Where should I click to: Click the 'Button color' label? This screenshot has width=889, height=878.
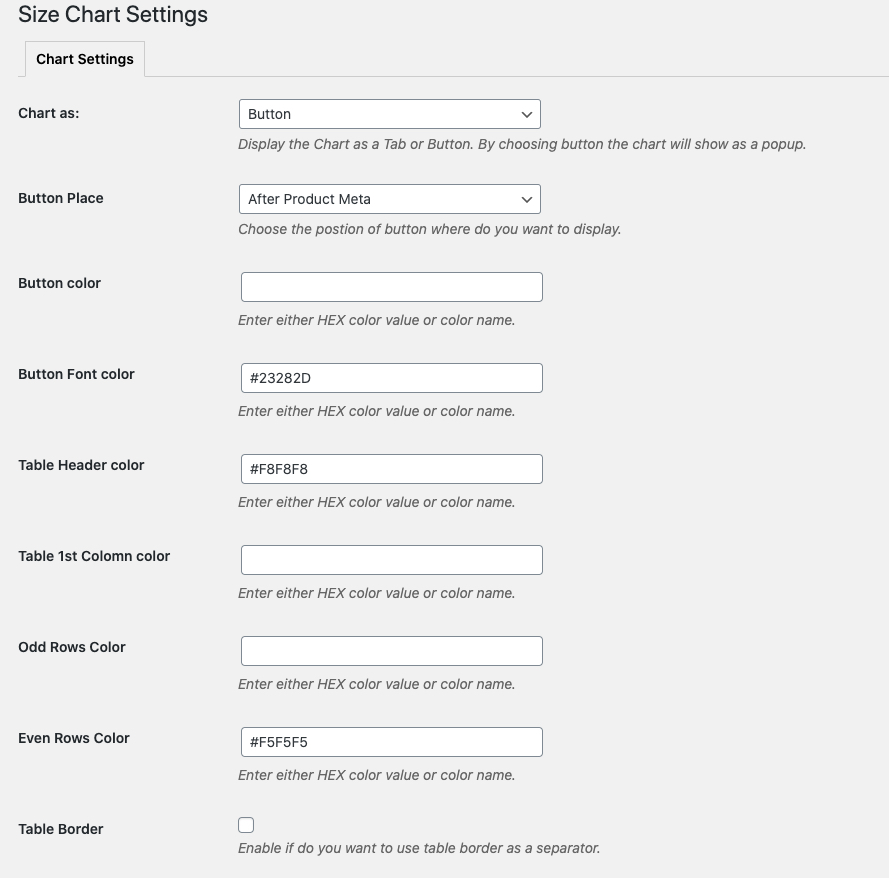tap(60, 283)
